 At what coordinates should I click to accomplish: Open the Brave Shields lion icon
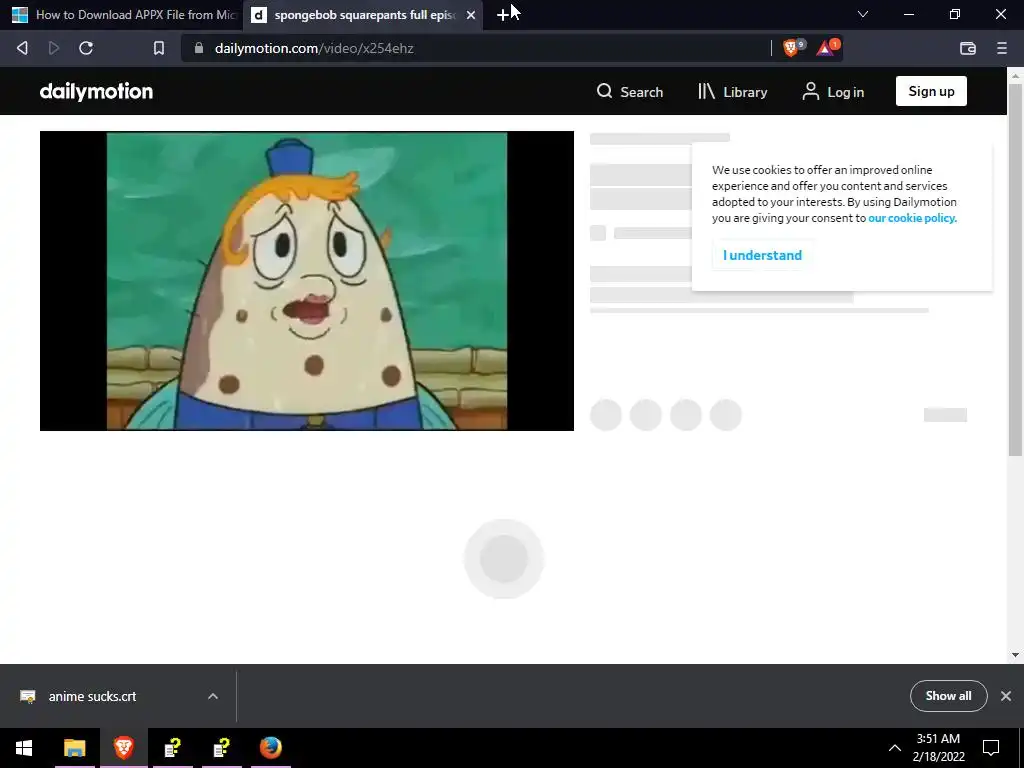(x=792, y=48)
